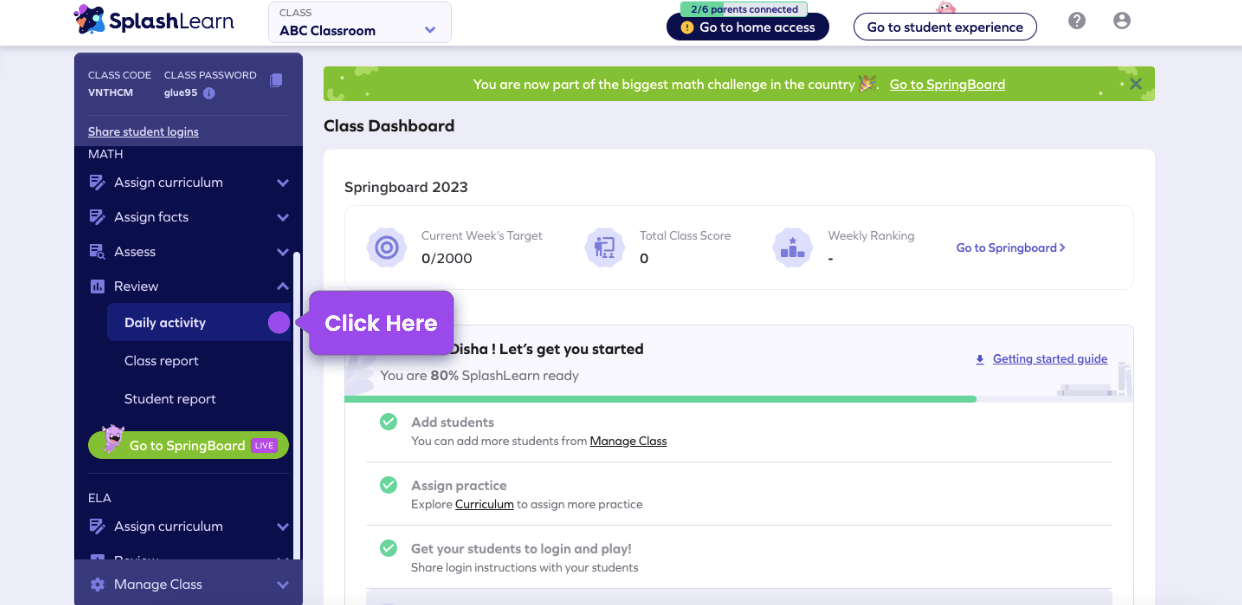Open the Share student logins link

click(142, 131)
